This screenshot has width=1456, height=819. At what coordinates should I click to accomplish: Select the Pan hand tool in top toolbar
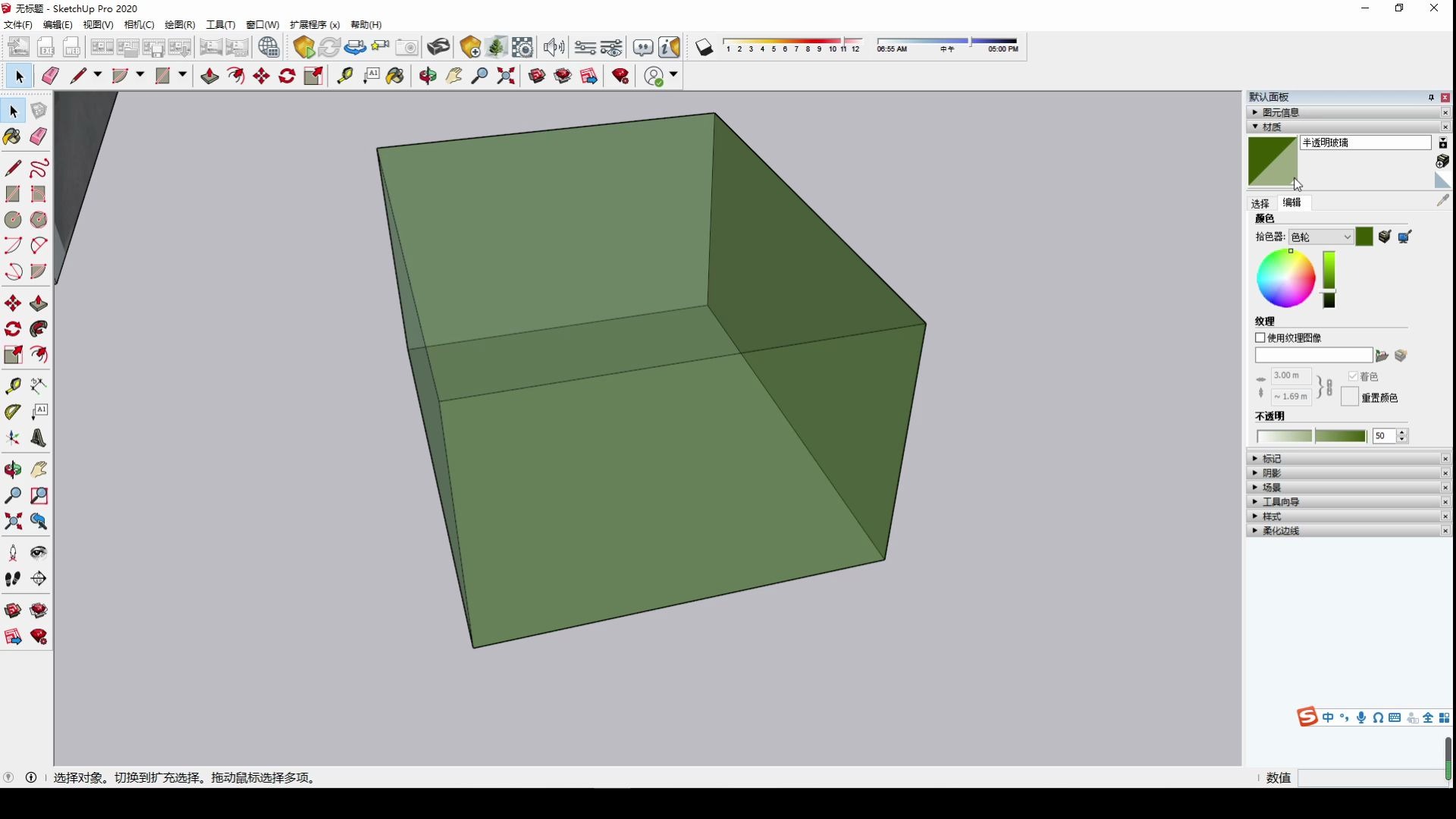click(453, 76)
